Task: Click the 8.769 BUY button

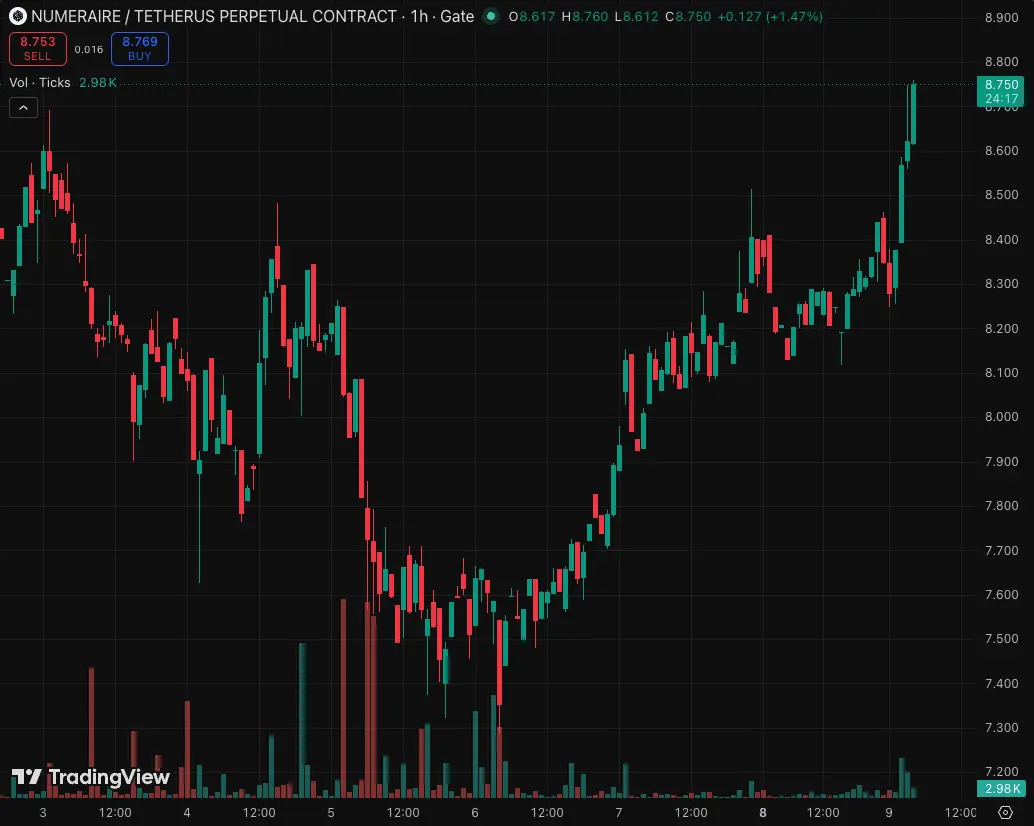Action: tap(140, 49)
